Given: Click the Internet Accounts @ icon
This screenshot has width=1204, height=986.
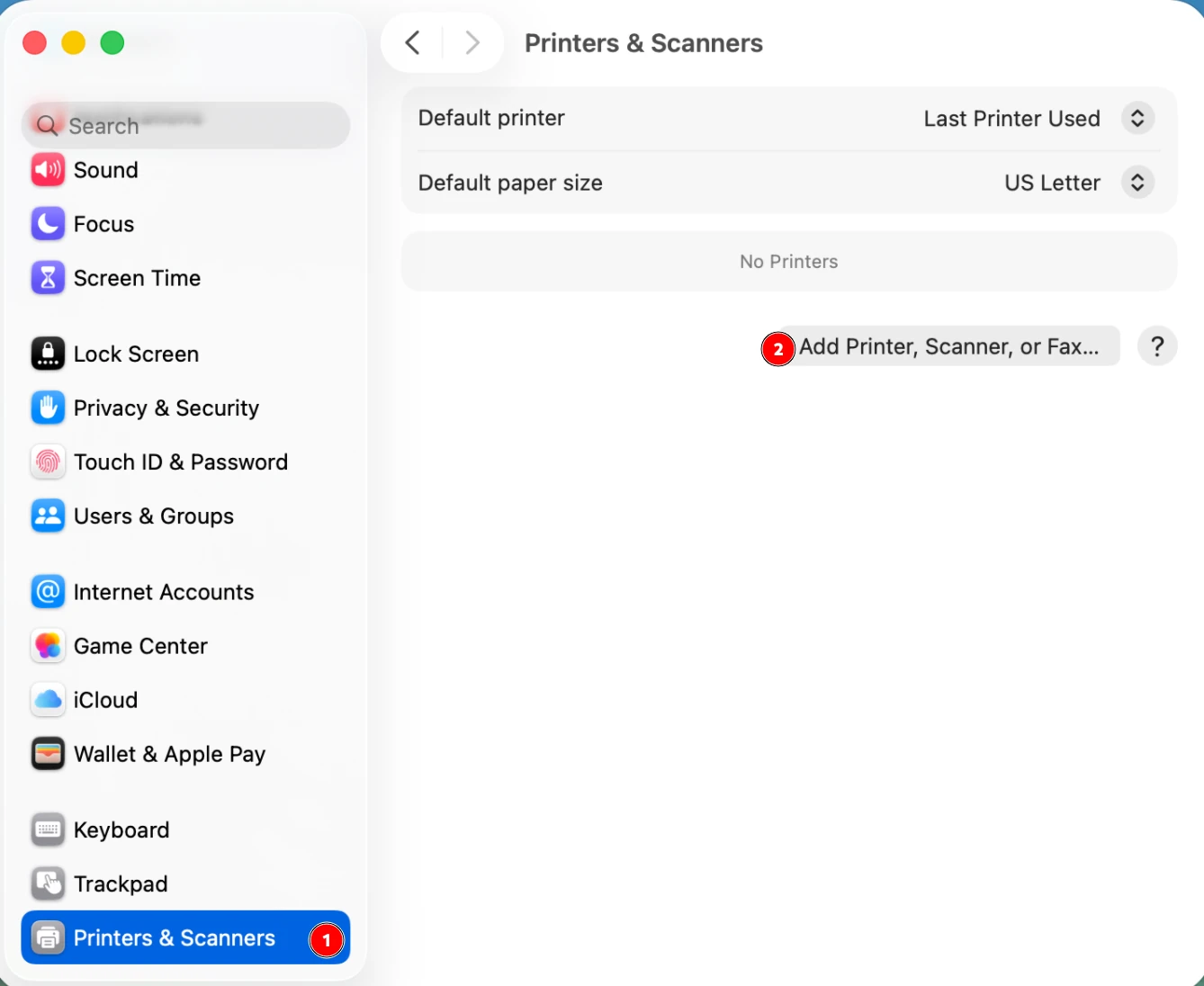Looking at the screenshot, I should (x=48, y=592).
